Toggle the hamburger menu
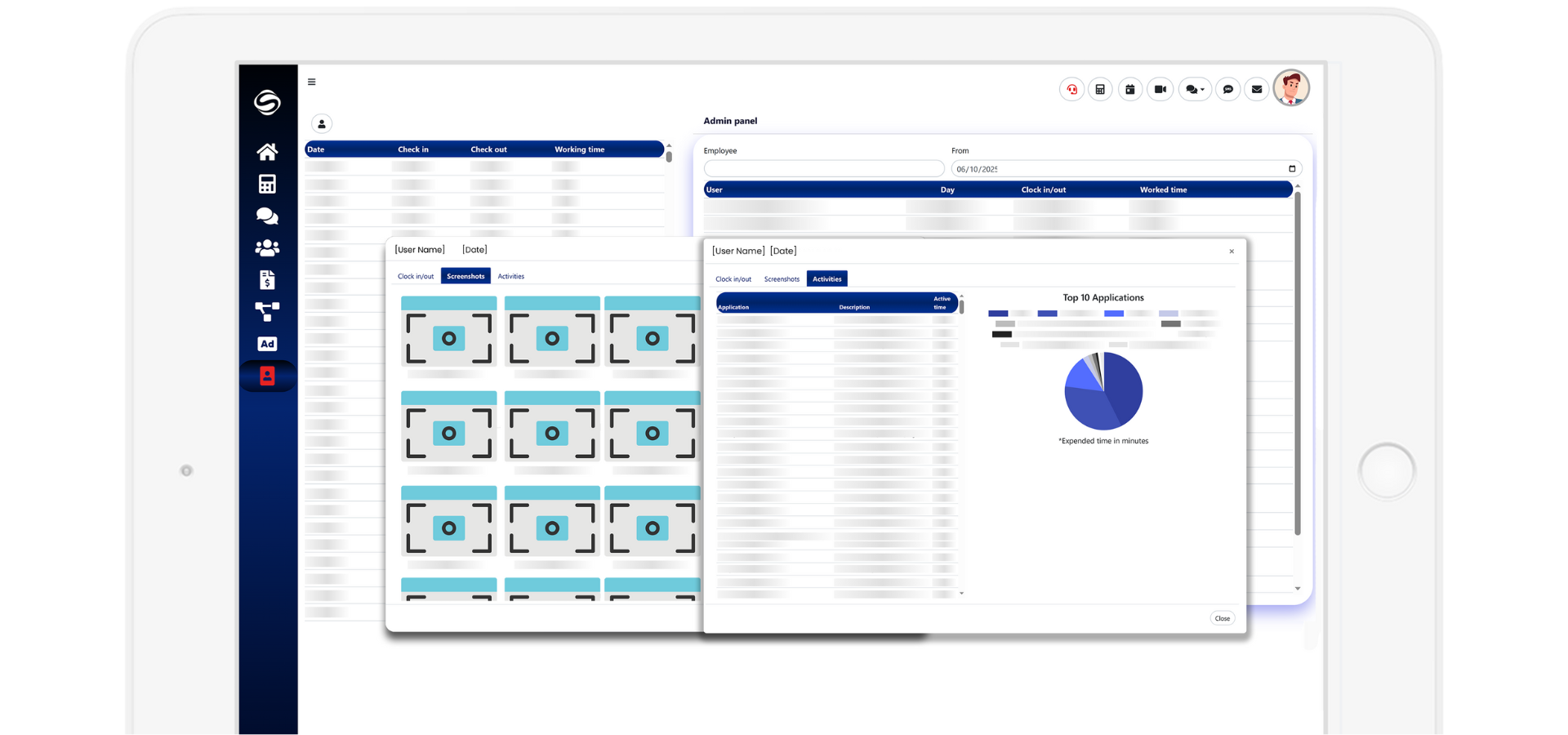1568x735 pixels. point(312,82)
